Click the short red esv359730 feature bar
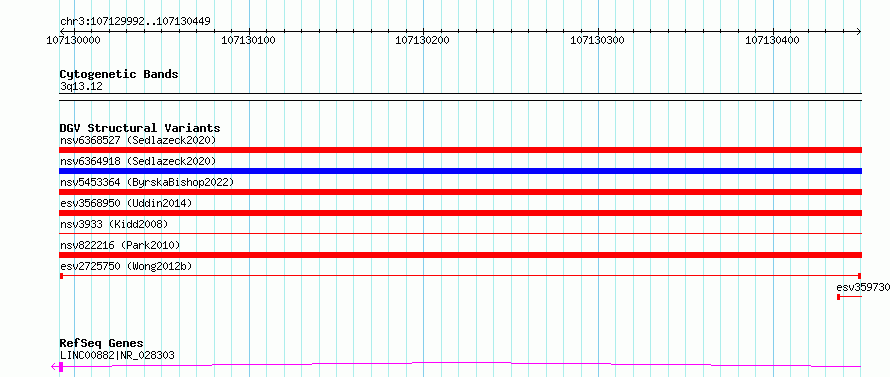The width and height of the screenshot is (890, 377). click(849, 297)
